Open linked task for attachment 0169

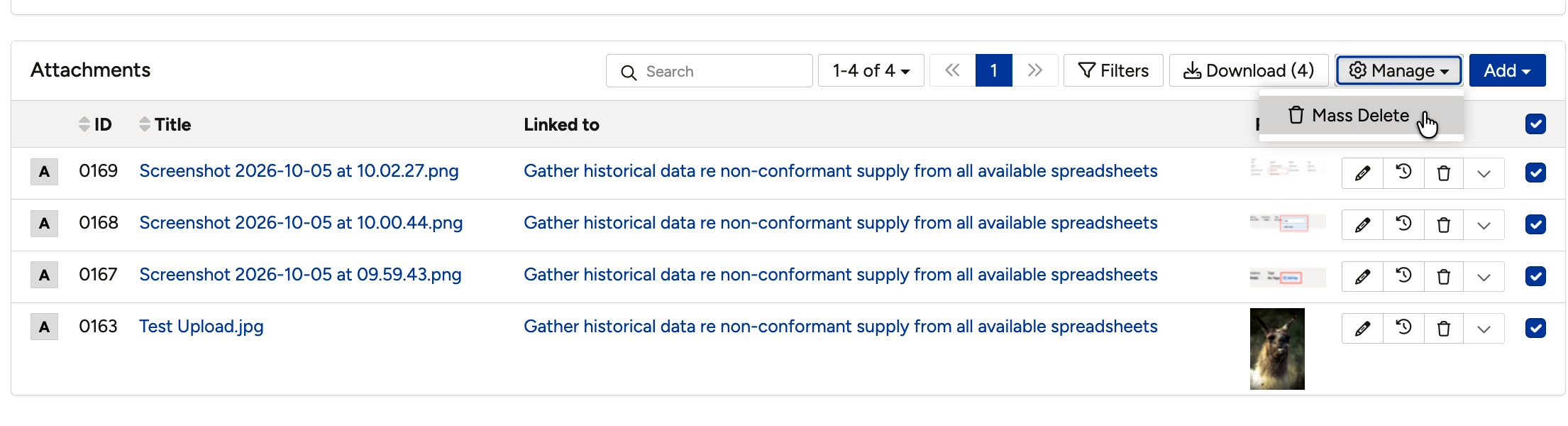click(x=841, y=171)
